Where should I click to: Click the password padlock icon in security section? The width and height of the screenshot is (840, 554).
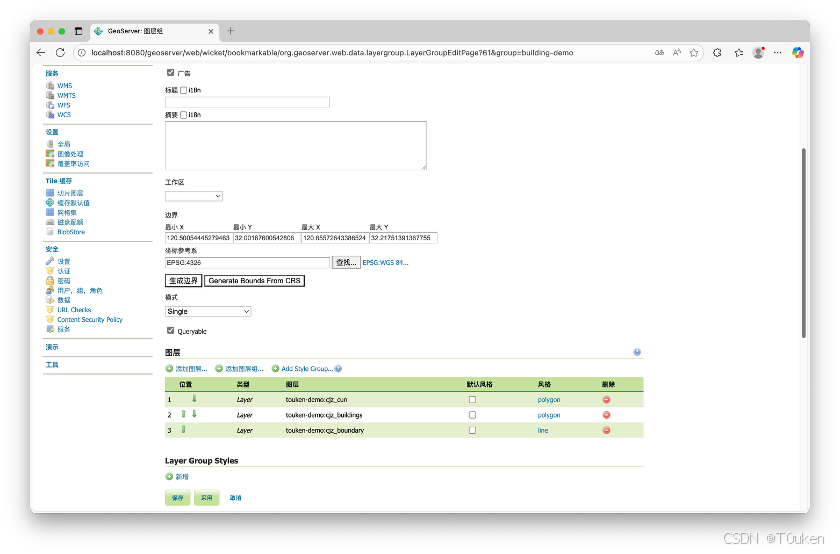coord(50,281)
